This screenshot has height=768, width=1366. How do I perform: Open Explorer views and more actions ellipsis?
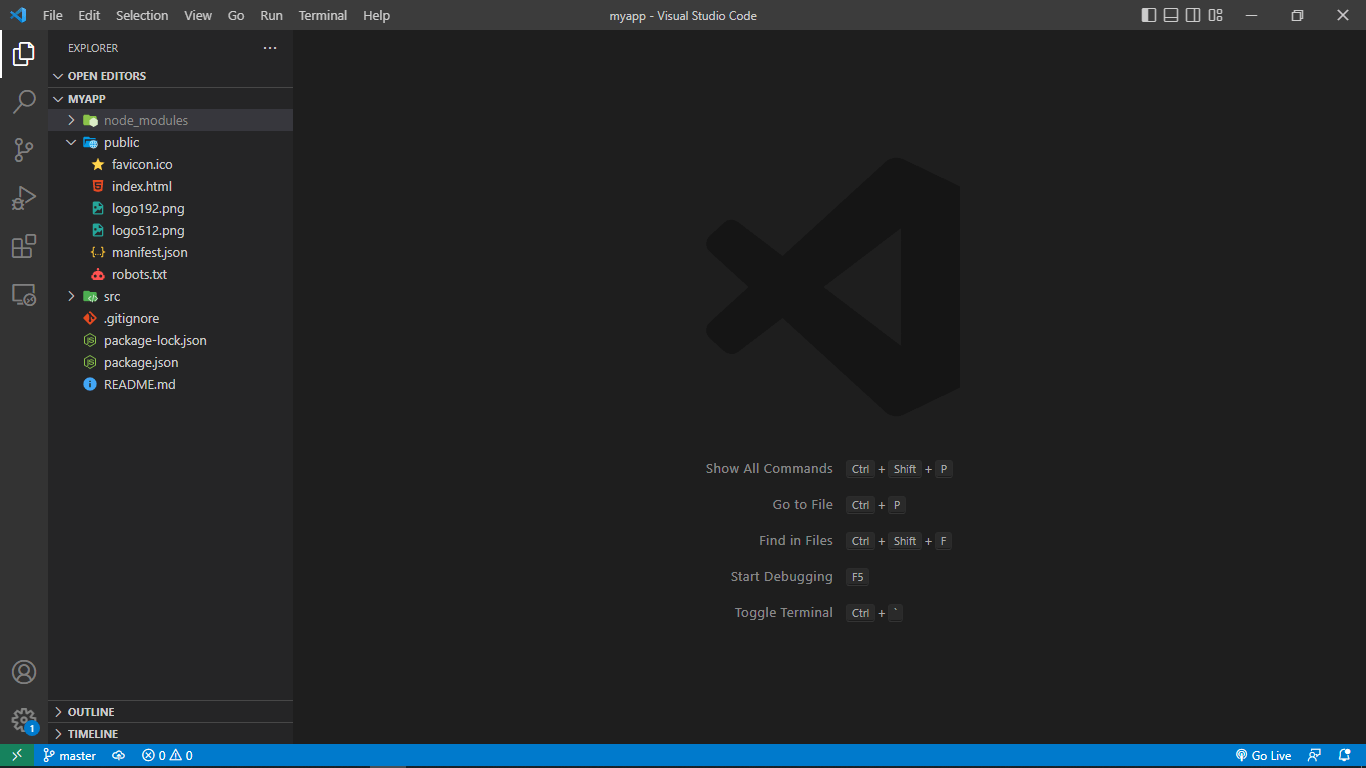(270, 48)
